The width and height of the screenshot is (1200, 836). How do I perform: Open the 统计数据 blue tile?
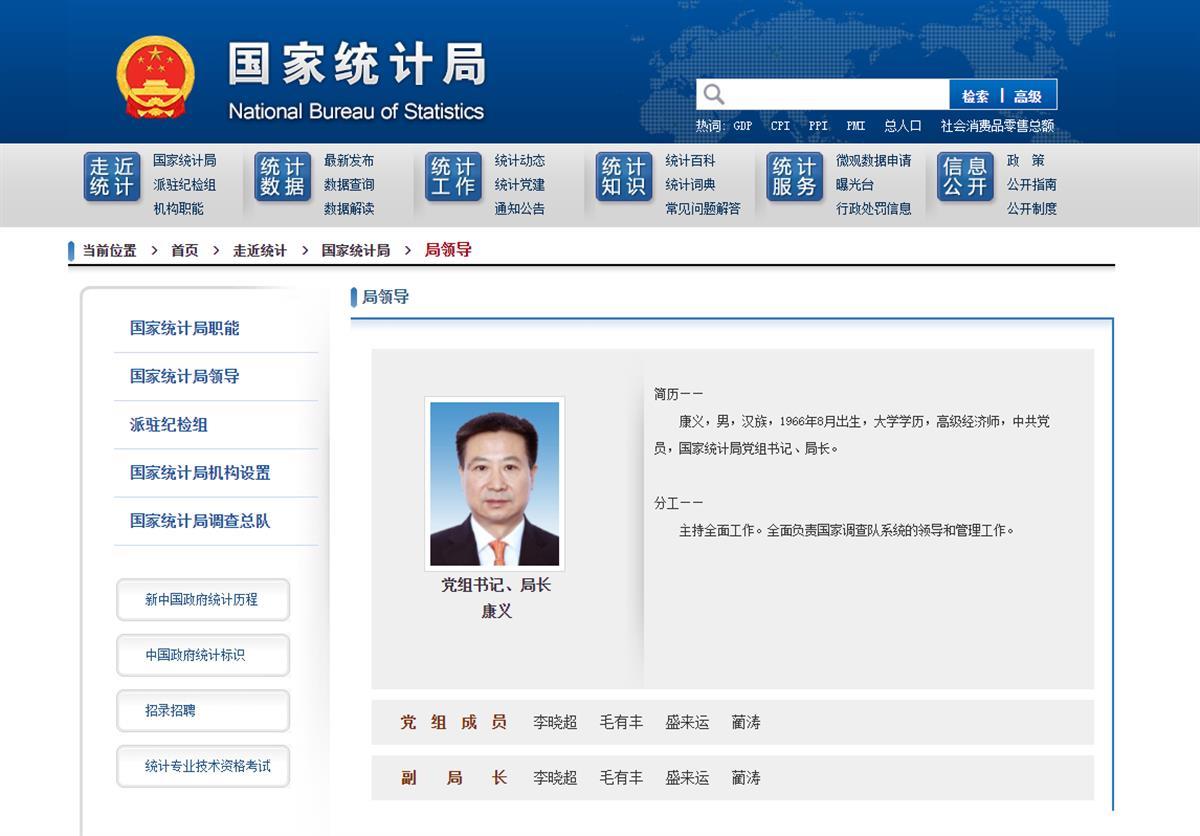282,177
